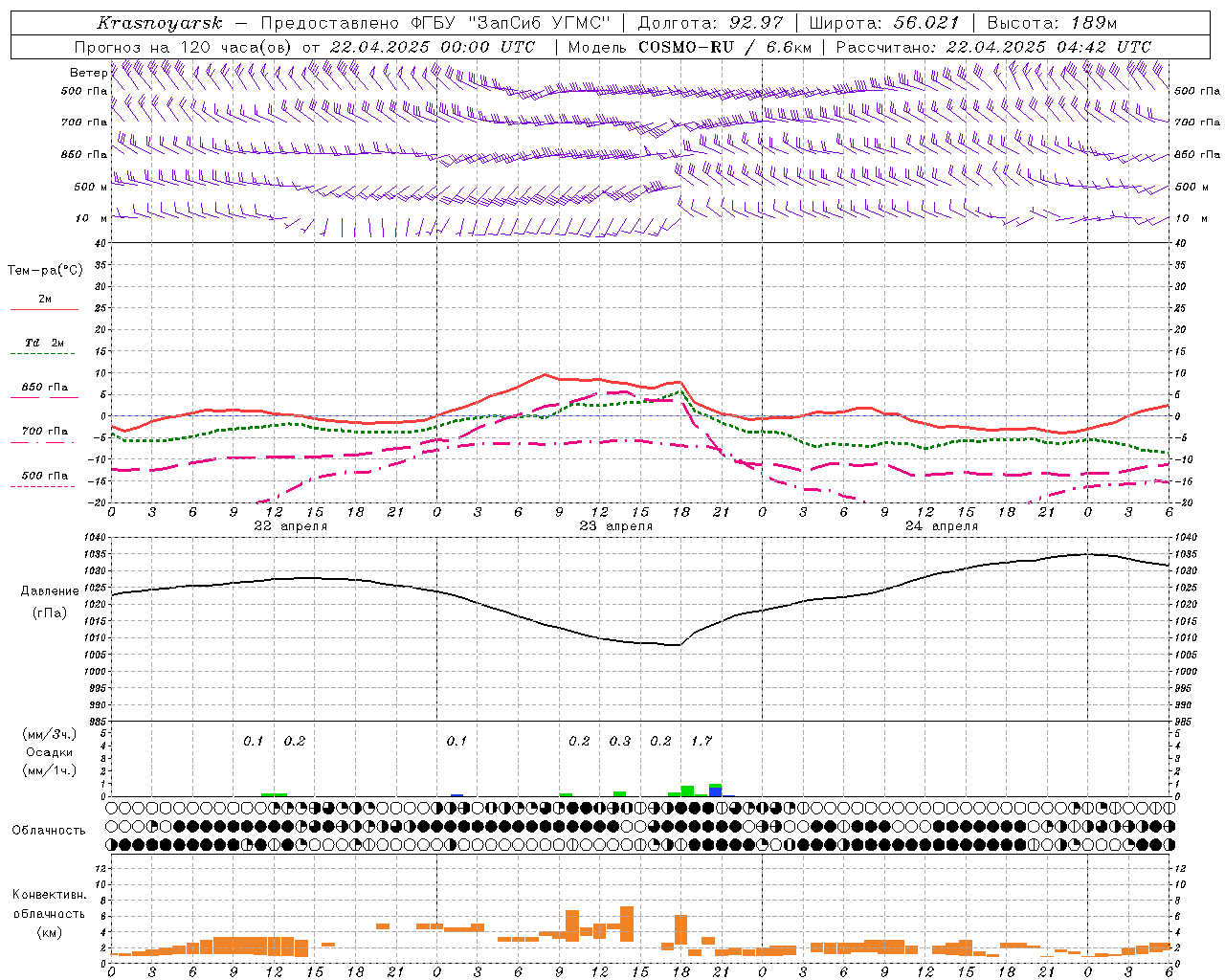Click the 'Тем-ра(°C)' temperature panel label

(45, 271)
